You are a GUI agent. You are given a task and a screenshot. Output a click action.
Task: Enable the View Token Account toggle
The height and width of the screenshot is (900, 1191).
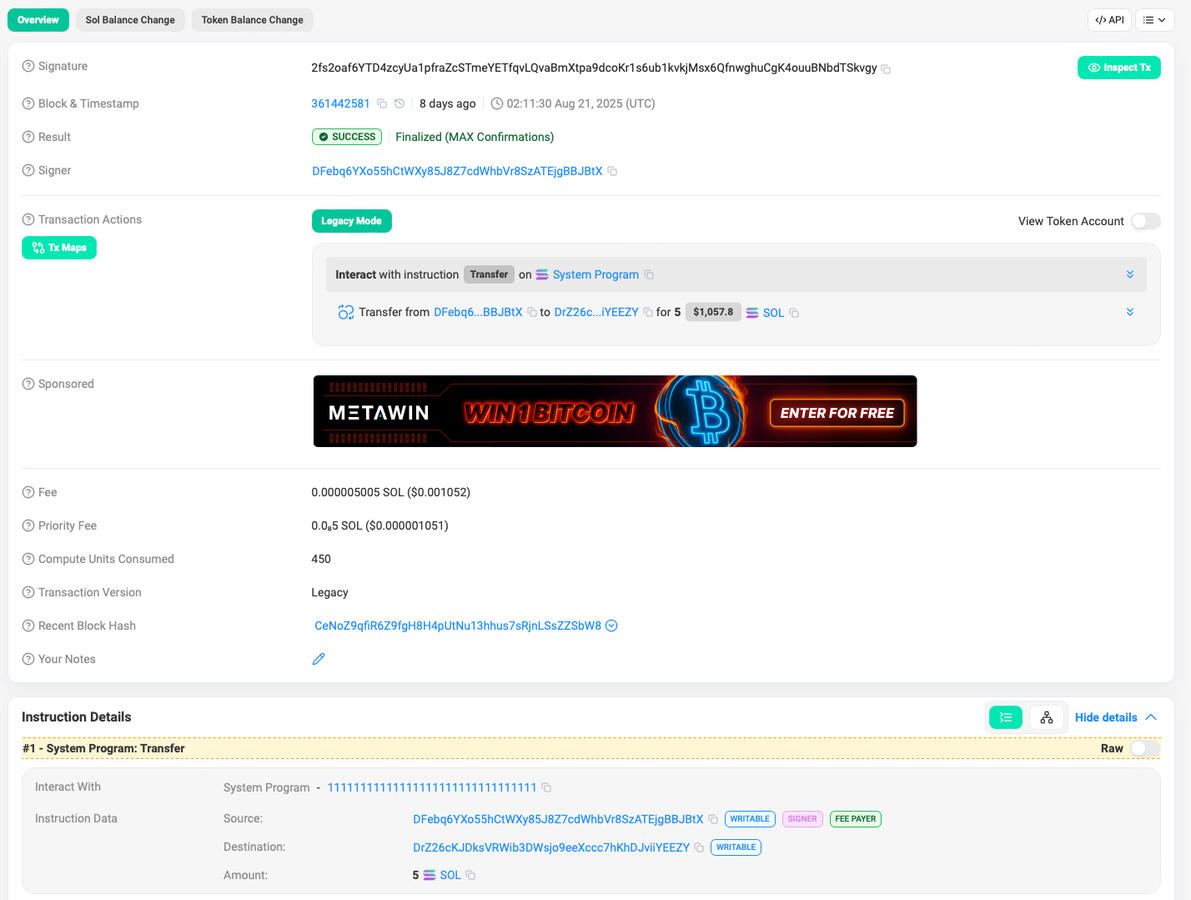point(1145,221)
